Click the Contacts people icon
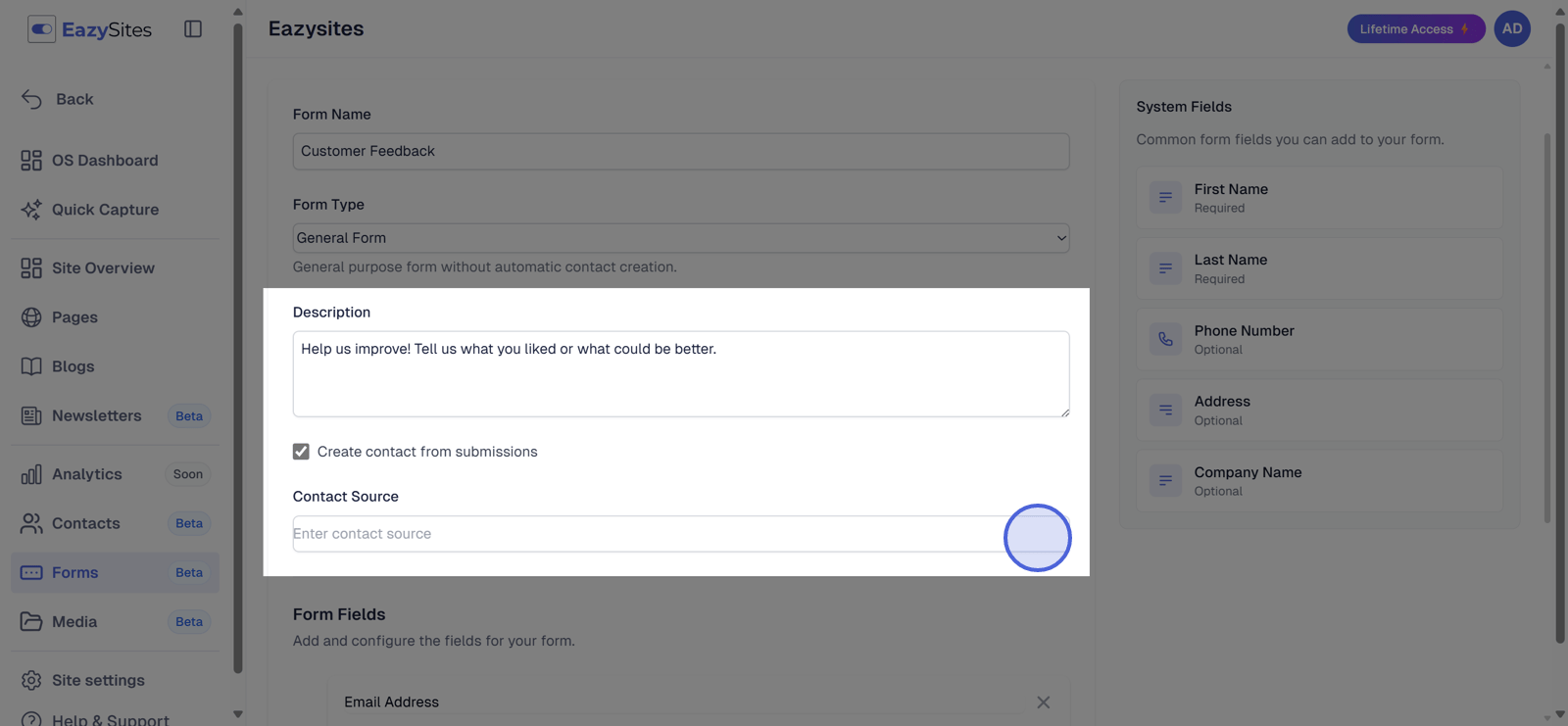 pos(31,523)
